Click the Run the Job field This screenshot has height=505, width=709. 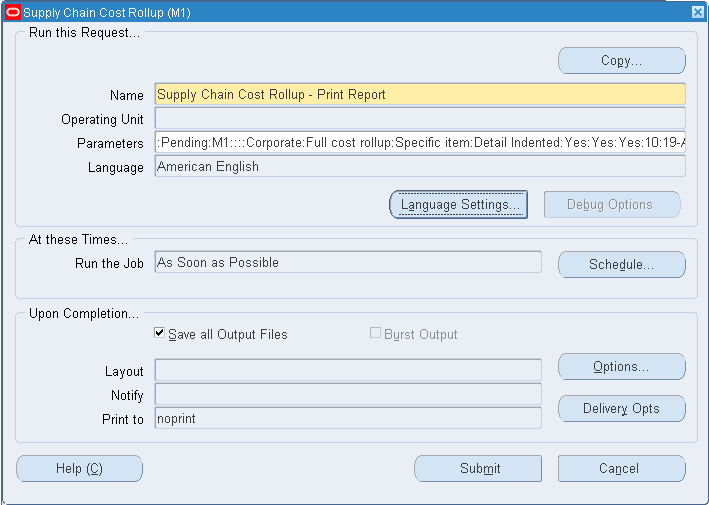click(348, 262)
